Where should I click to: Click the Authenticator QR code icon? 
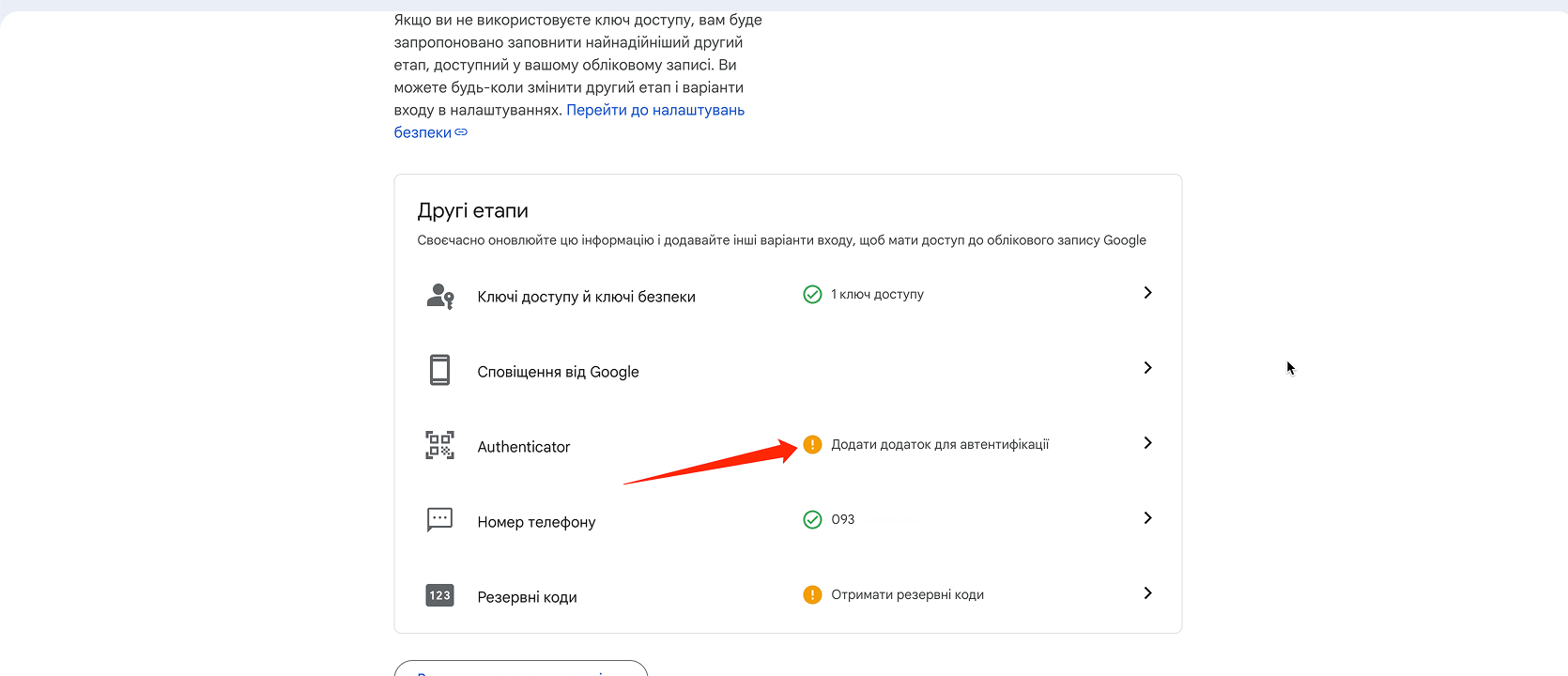pyautogui.click(x=439, y=445)
